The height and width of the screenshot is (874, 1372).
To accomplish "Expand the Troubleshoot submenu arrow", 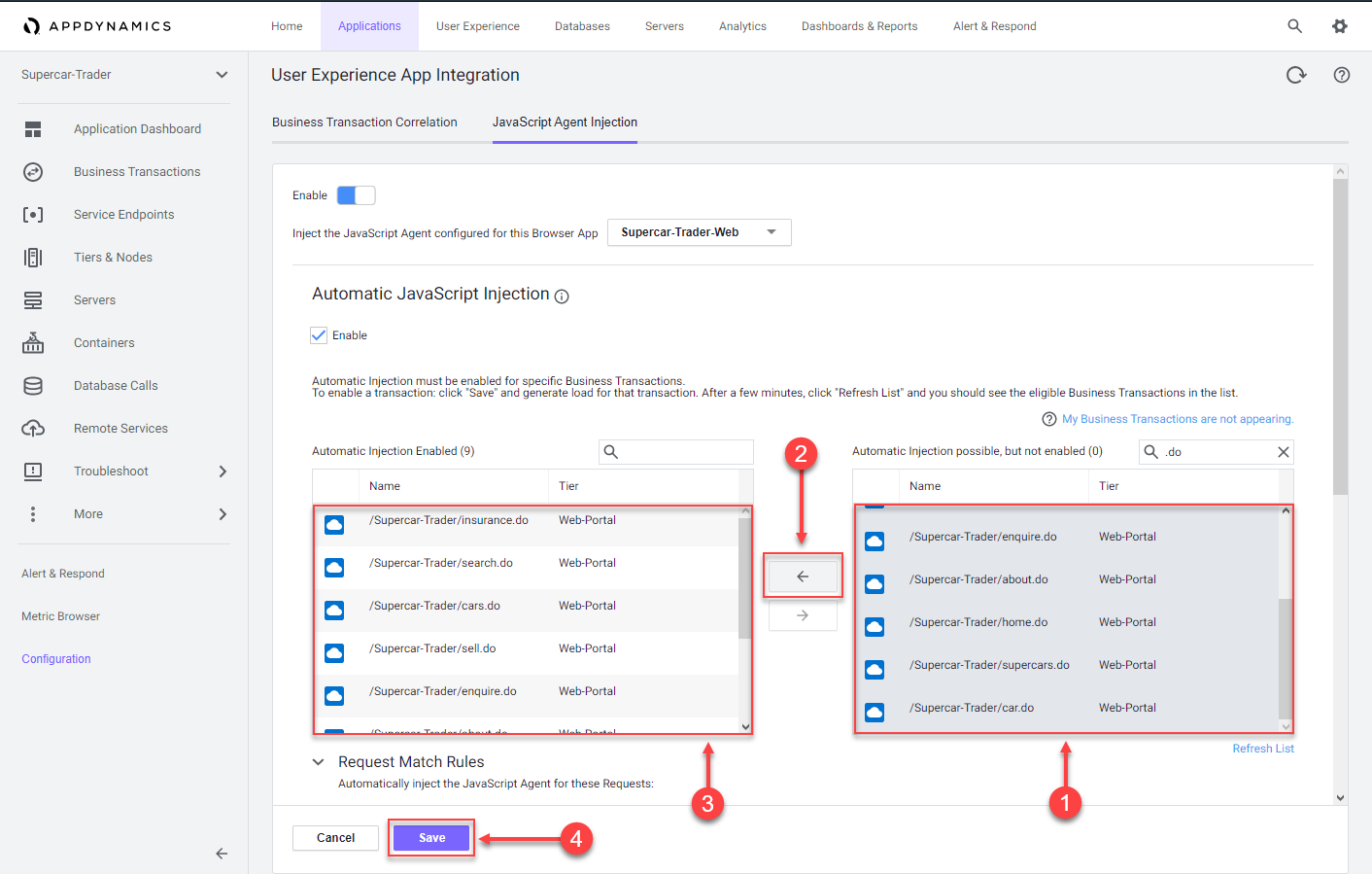I will point(223,472).
